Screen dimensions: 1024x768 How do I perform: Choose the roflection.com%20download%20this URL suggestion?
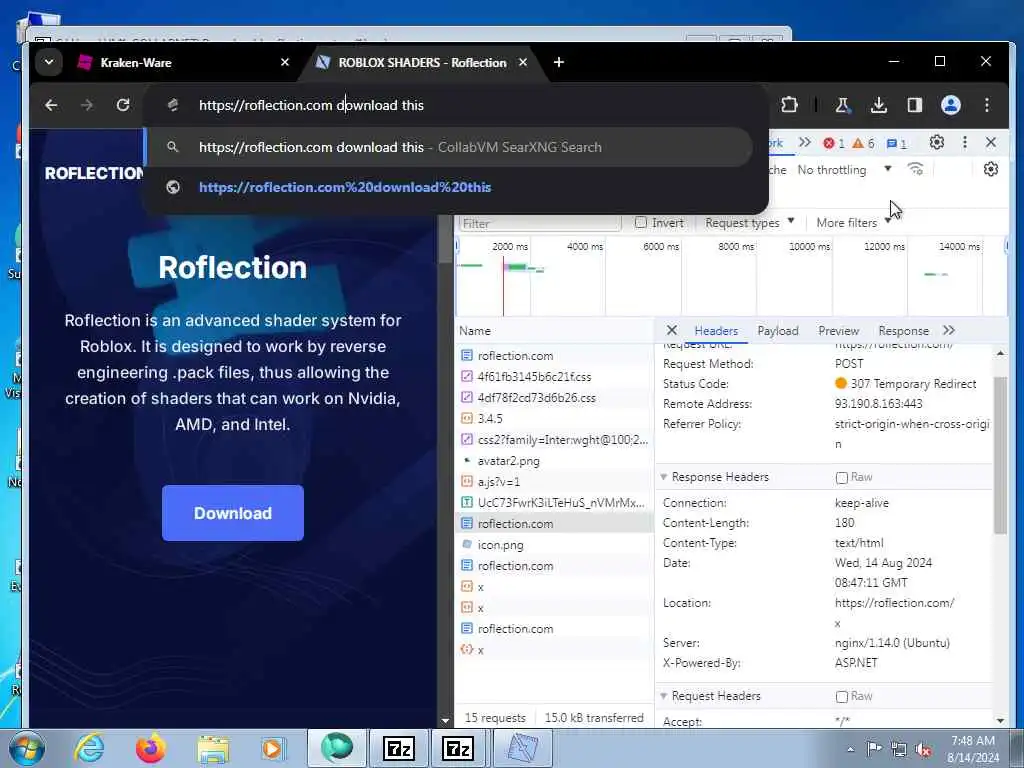click(x=345, y=187)
